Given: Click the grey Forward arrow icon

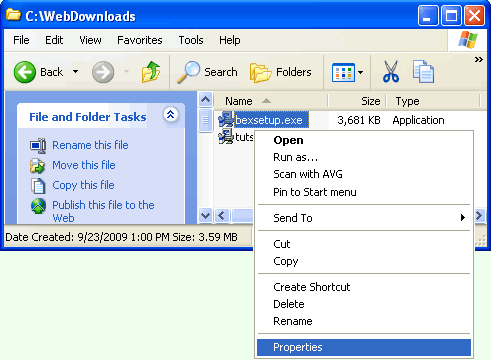Looking at the screenshot, I should pos(103,72).
